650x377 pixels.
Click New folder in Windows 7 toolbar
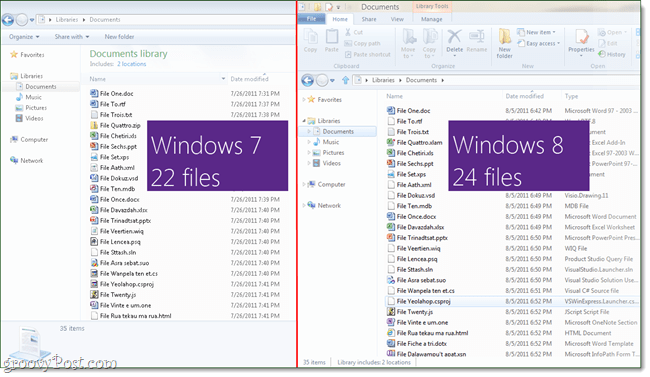tap(119, 36)
